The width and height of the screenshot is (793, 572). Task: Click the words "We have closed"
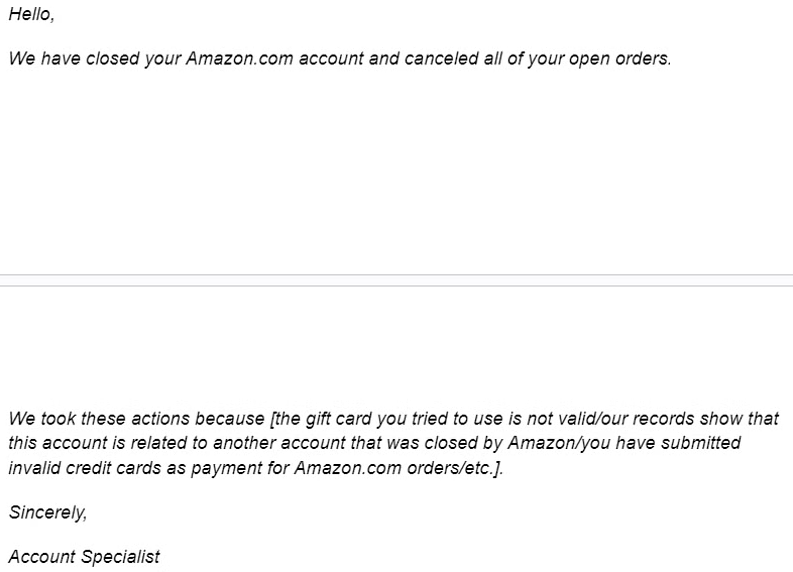click(x=74, y=59)
